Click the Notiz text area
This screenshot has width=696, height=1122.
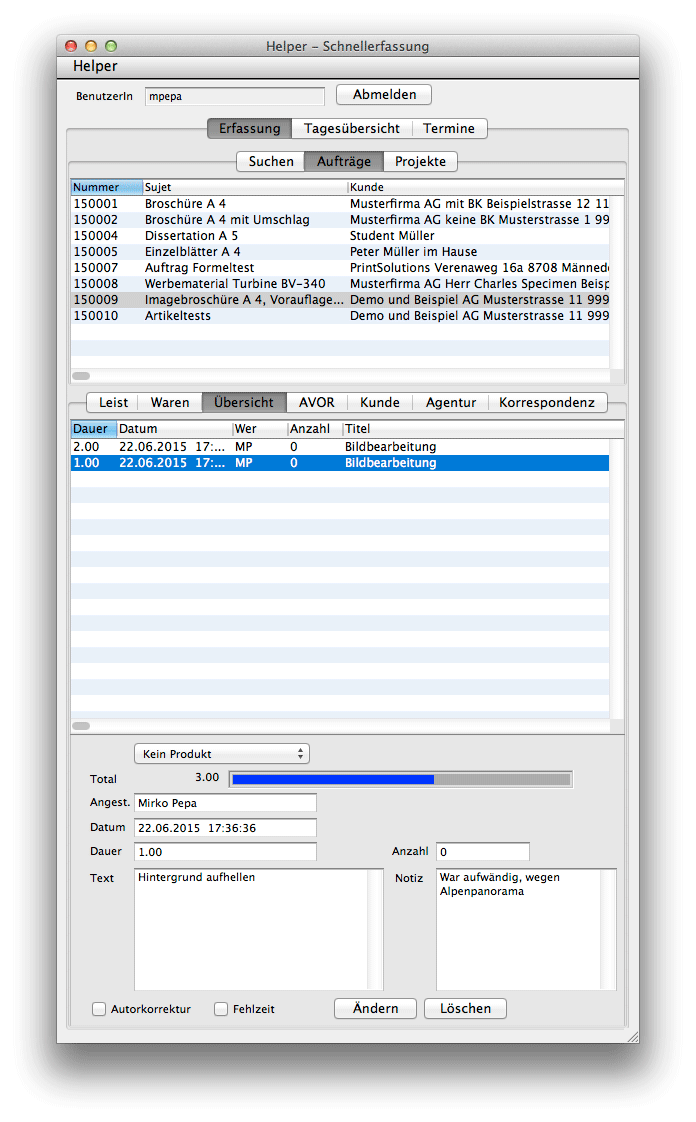point(518,929)
